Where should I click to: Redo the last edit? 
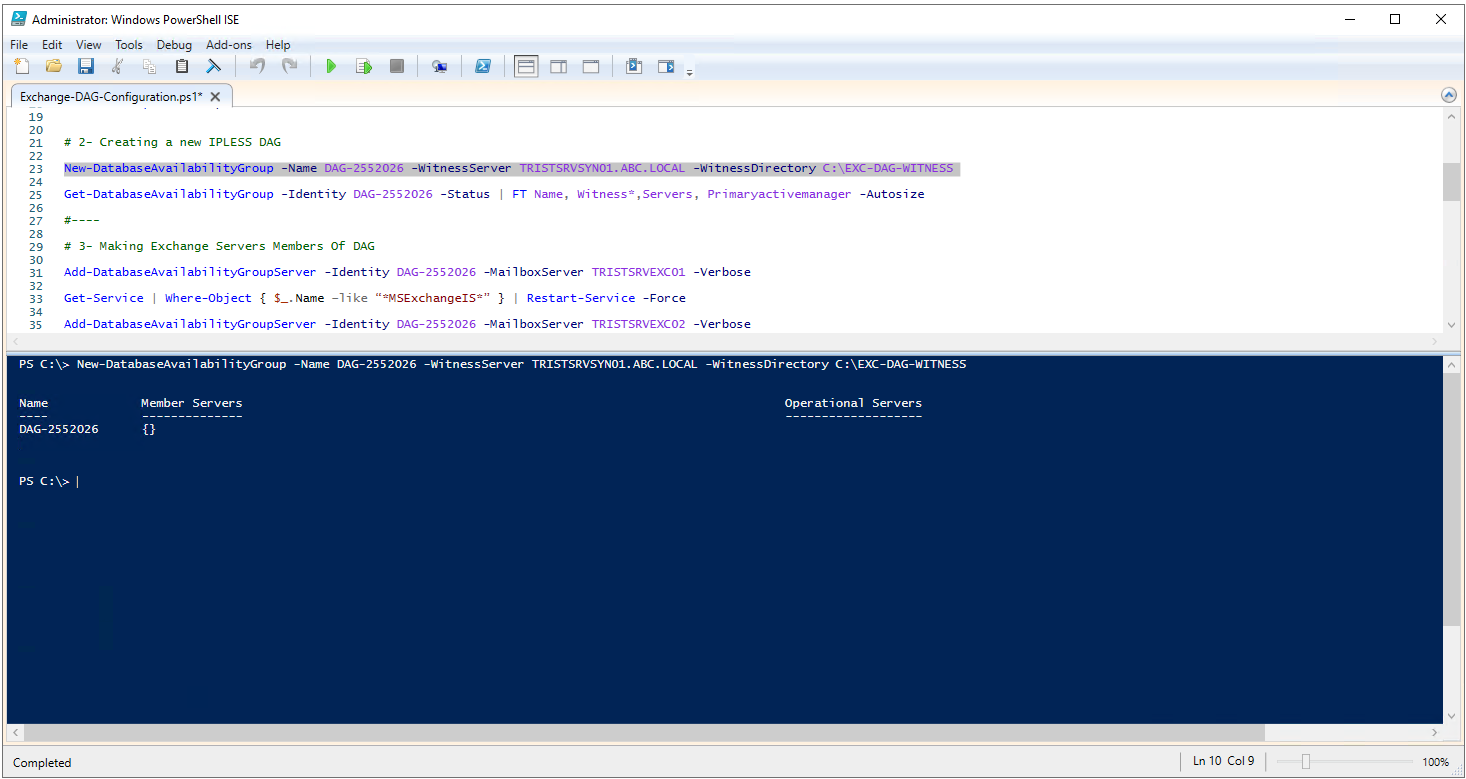(x=289, y=66)
